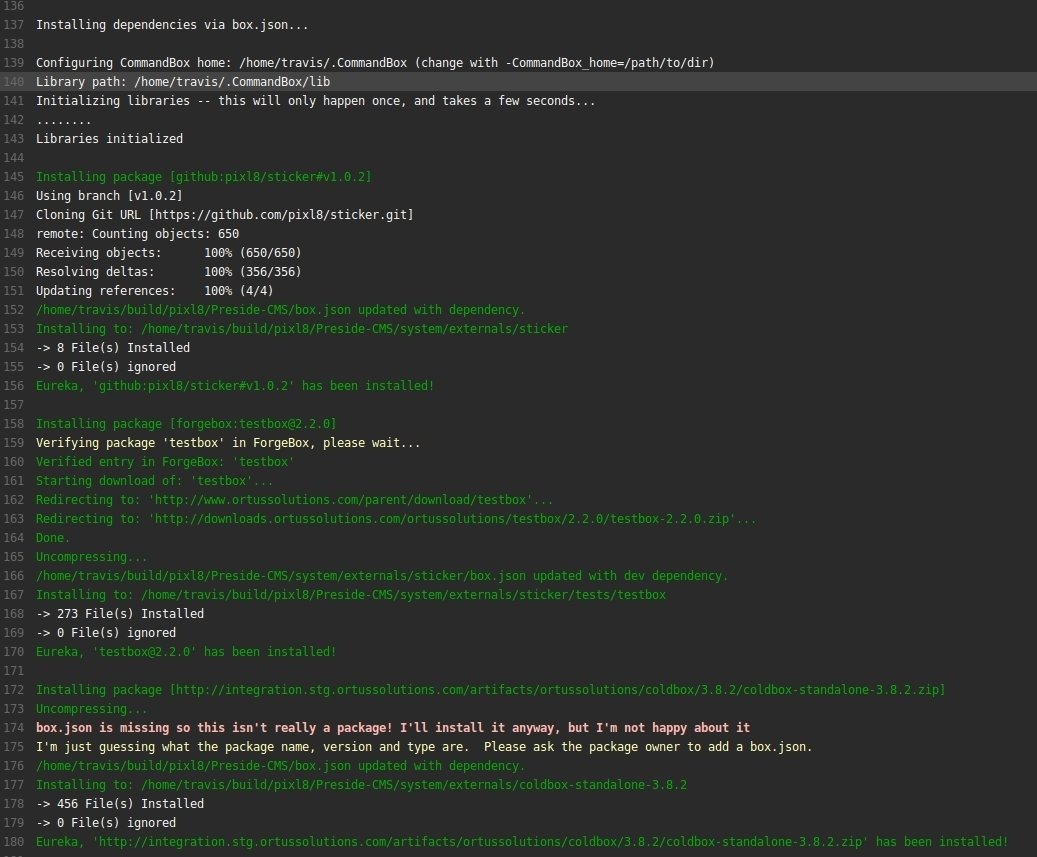Click the 'Cloning Git URL' line

click(x=224, y=215)
